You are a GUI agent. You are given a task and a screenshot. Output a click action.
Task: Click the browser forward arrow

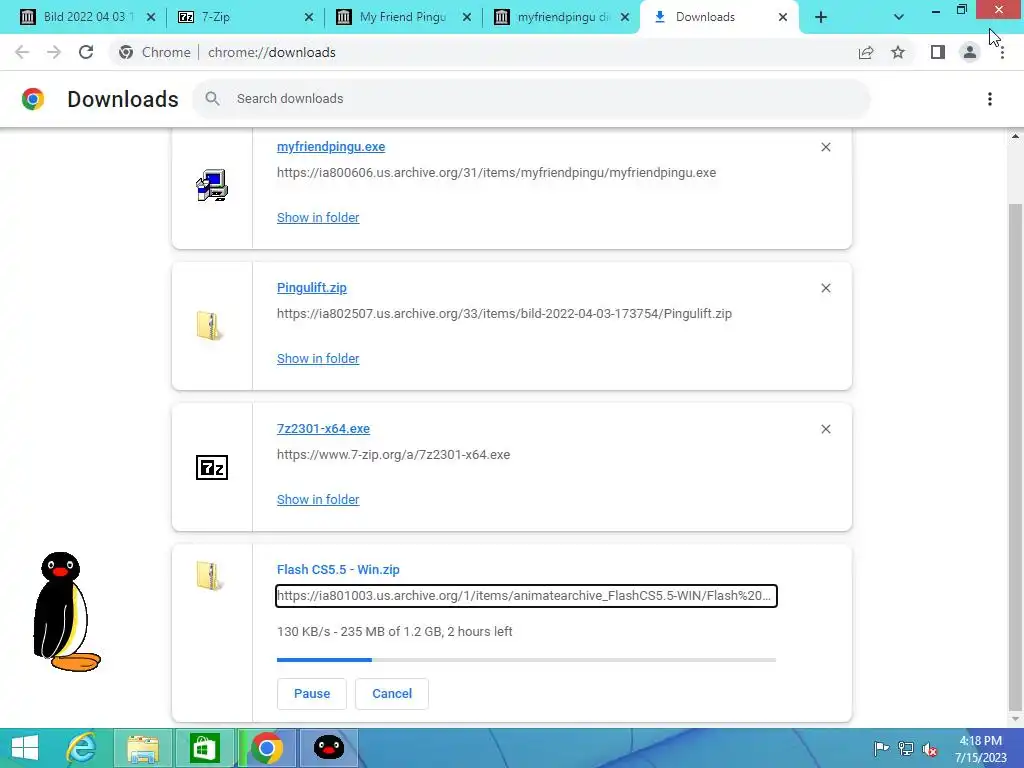tap(54, 52)
